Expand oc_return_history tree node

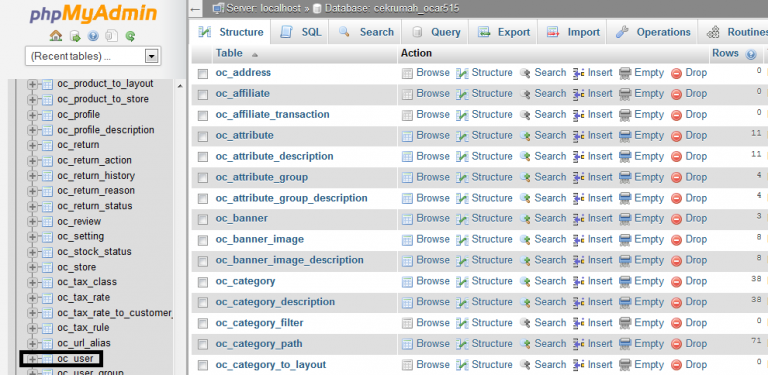[33, 176]
